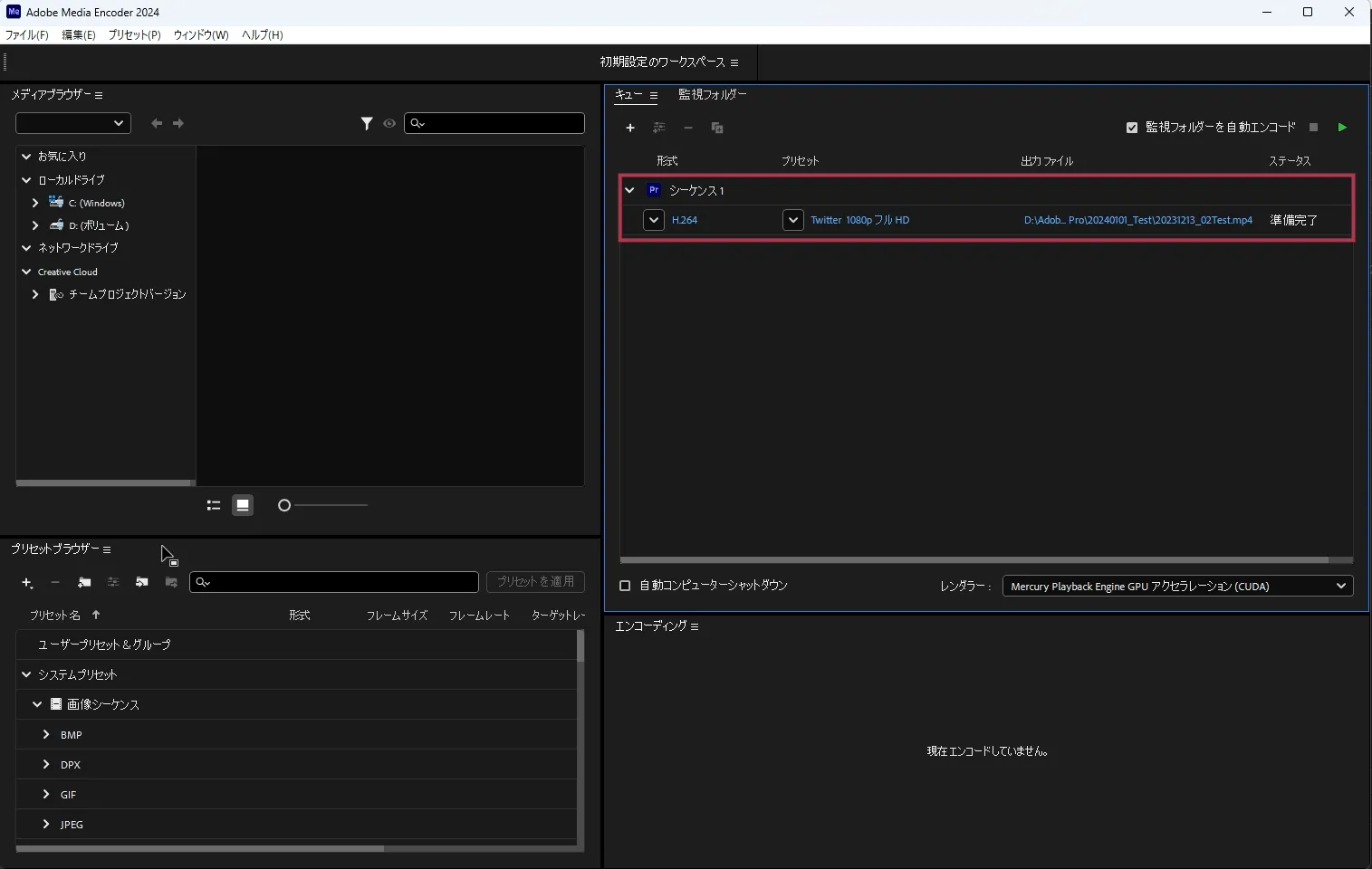
Task: Click the H.264 format link
Action: 685,220
